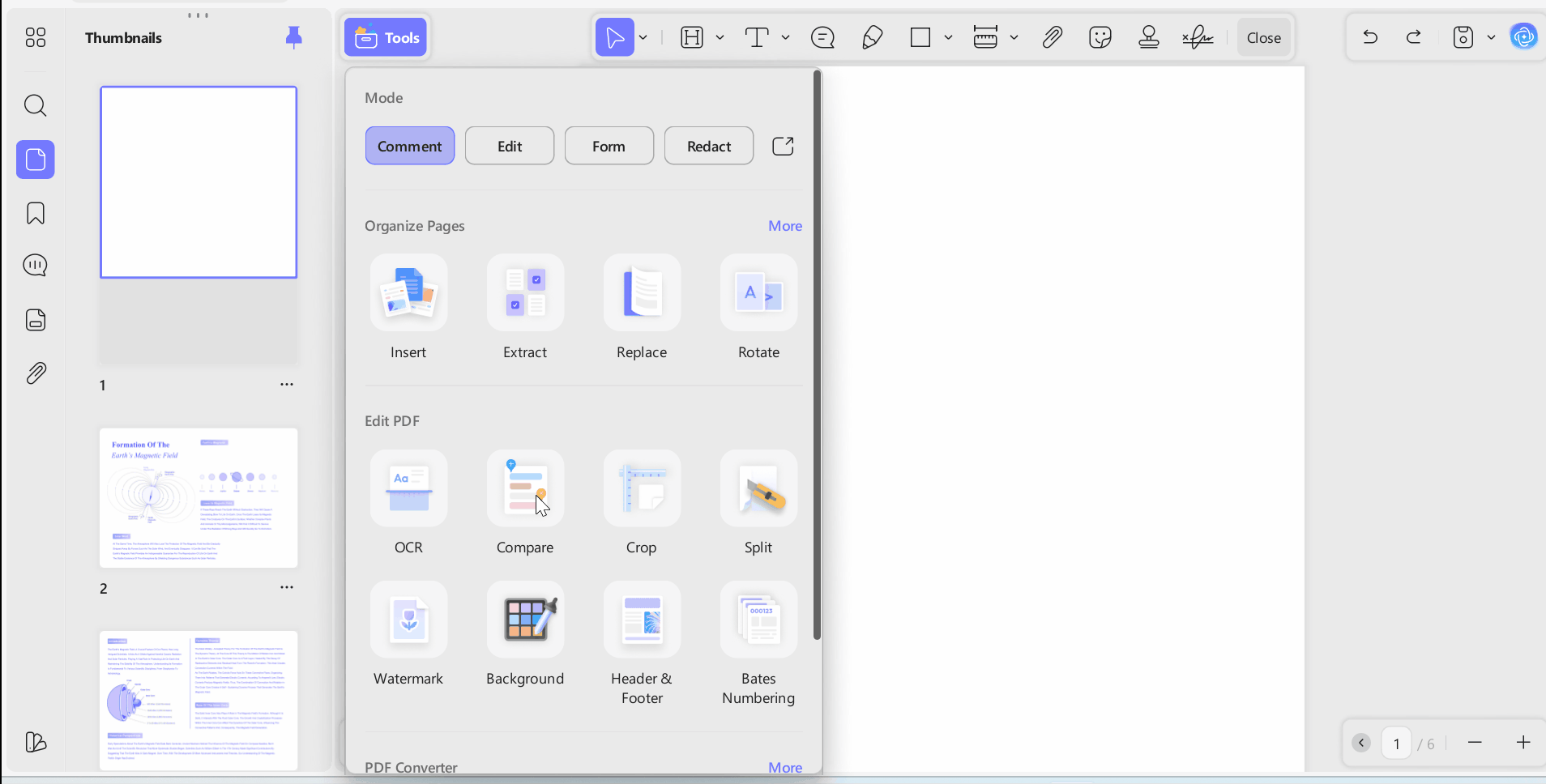The width and height of the screenshot is (1546, 784).
Task: Launch the Crop tool
Action: (642, 503)
